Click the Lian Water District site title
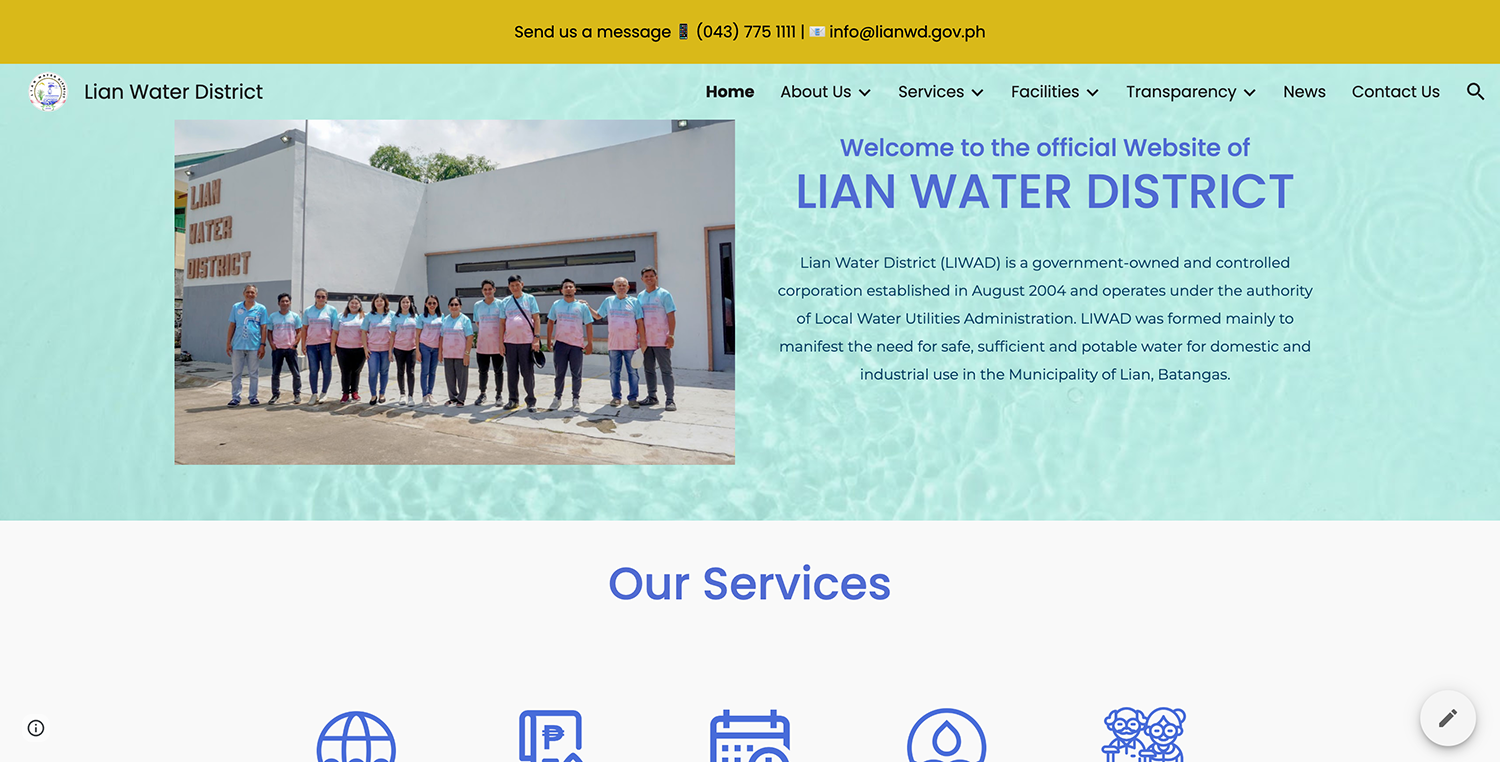The height and width of the screenshot is (762, 1500). 173,92
